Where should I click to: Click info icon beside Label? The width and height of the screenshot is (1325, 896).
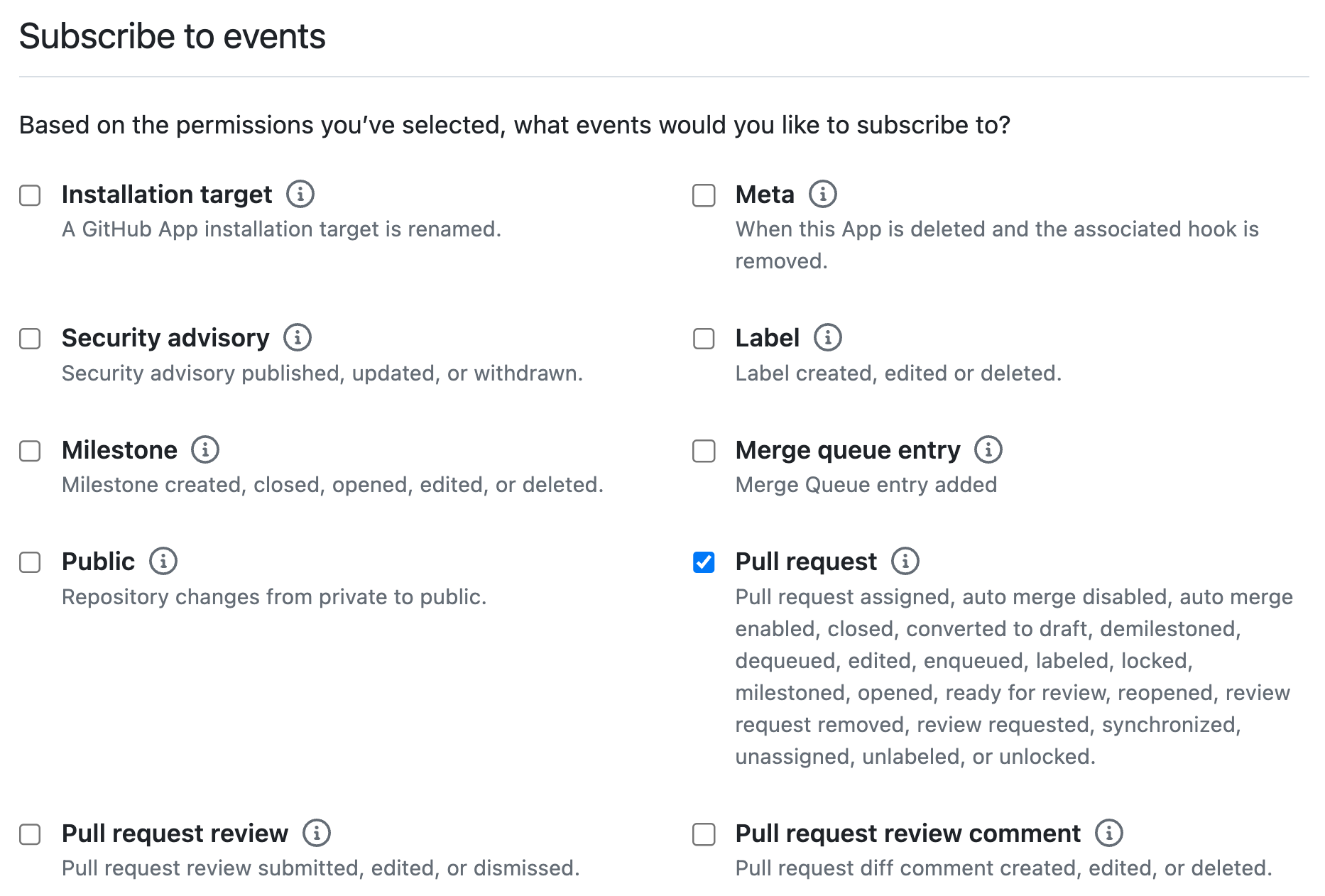pyautogui.click(x=828, y=337)
